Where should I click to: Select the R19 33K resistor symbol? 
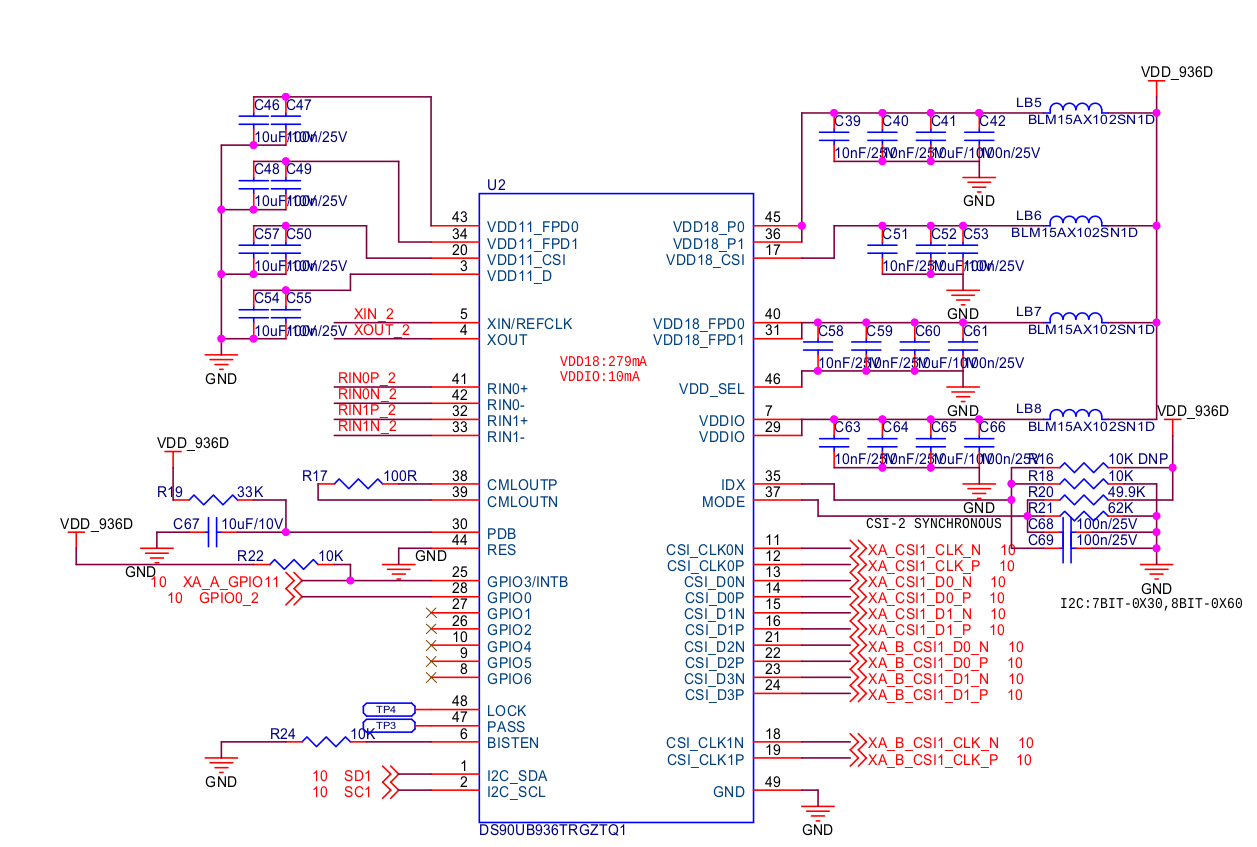point(211,499)
